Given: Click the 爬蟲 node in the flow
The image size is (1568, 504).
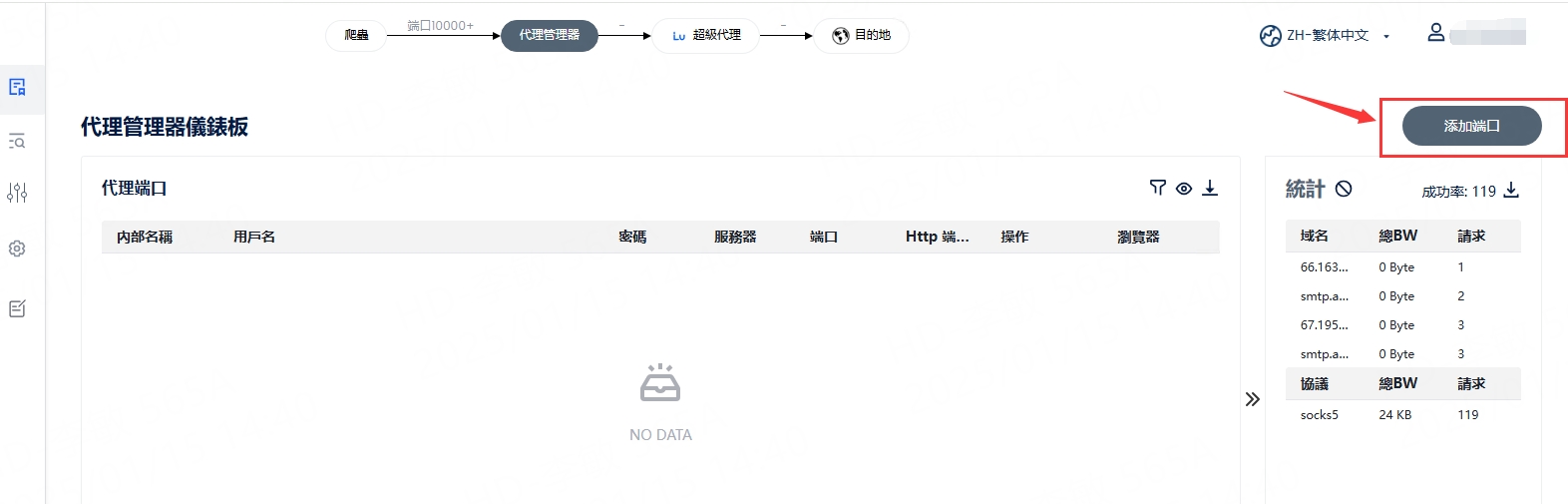Looking at the screenshot, I should coord(356,35).
